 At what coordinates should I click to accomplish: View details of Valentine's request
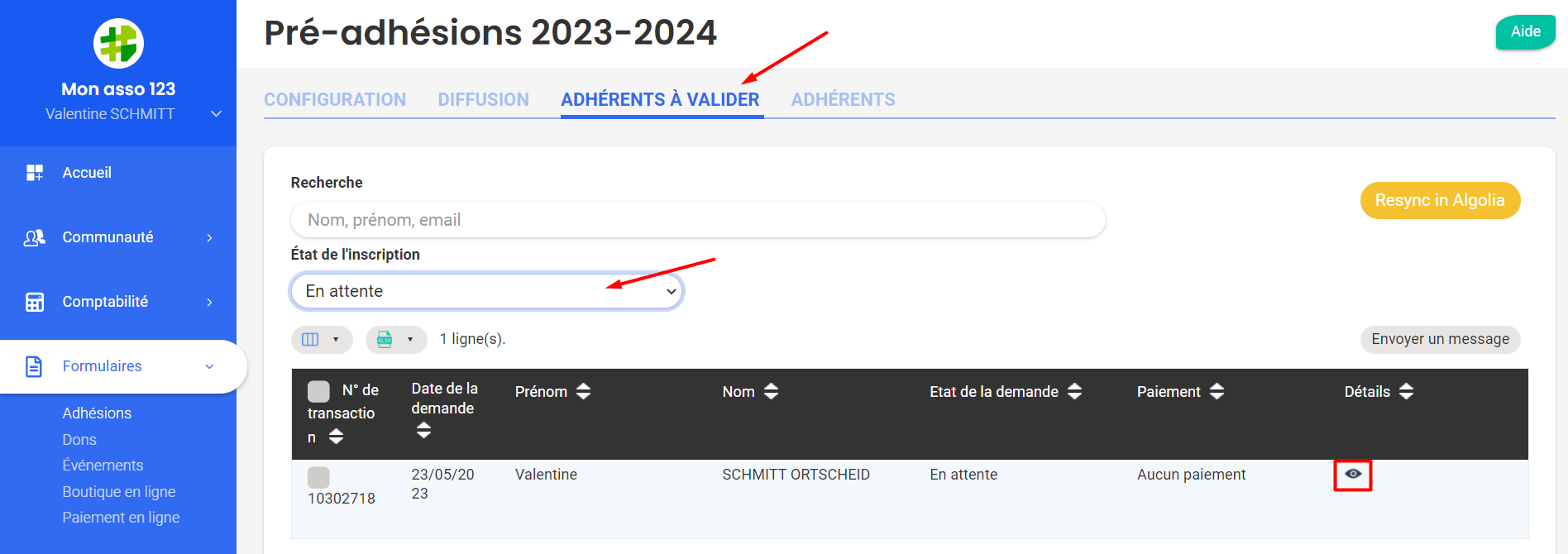[1352, 475]
